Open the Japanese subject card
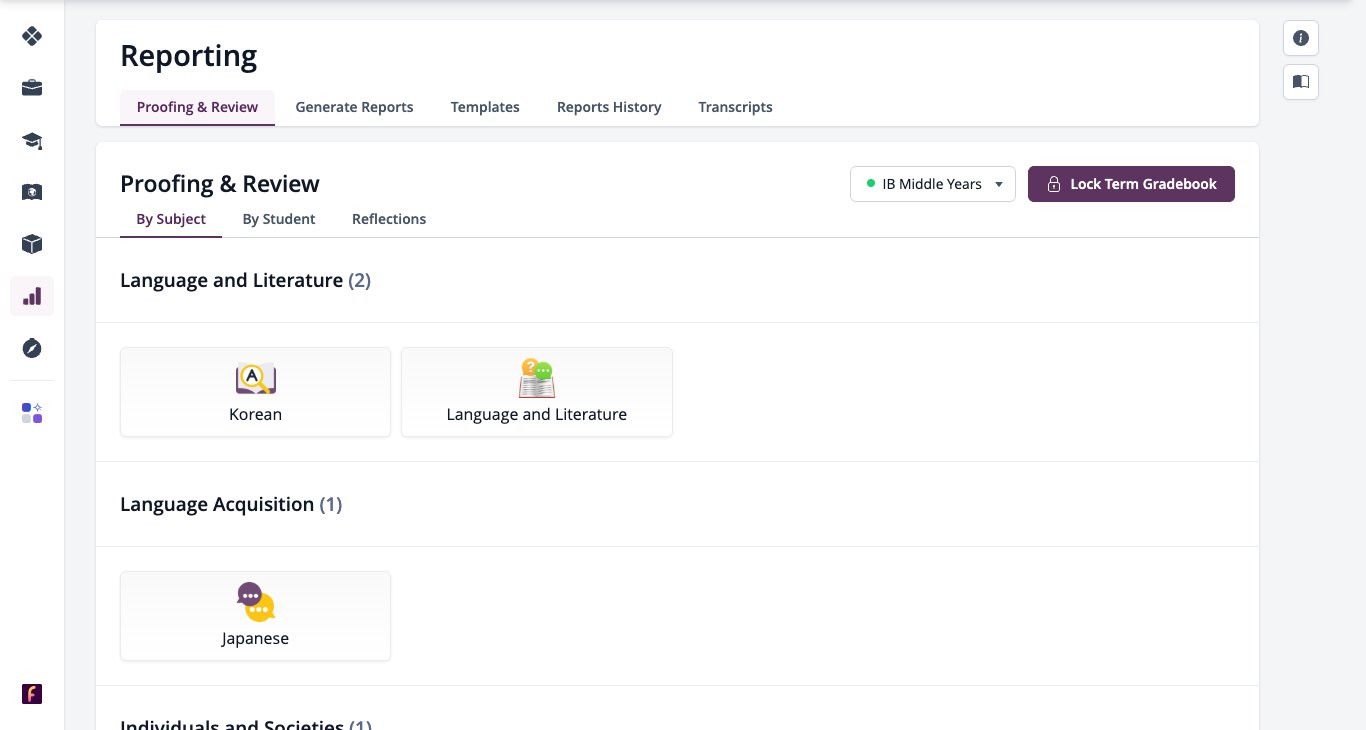This screenshot has height=730, width=1366. point(255,616)
